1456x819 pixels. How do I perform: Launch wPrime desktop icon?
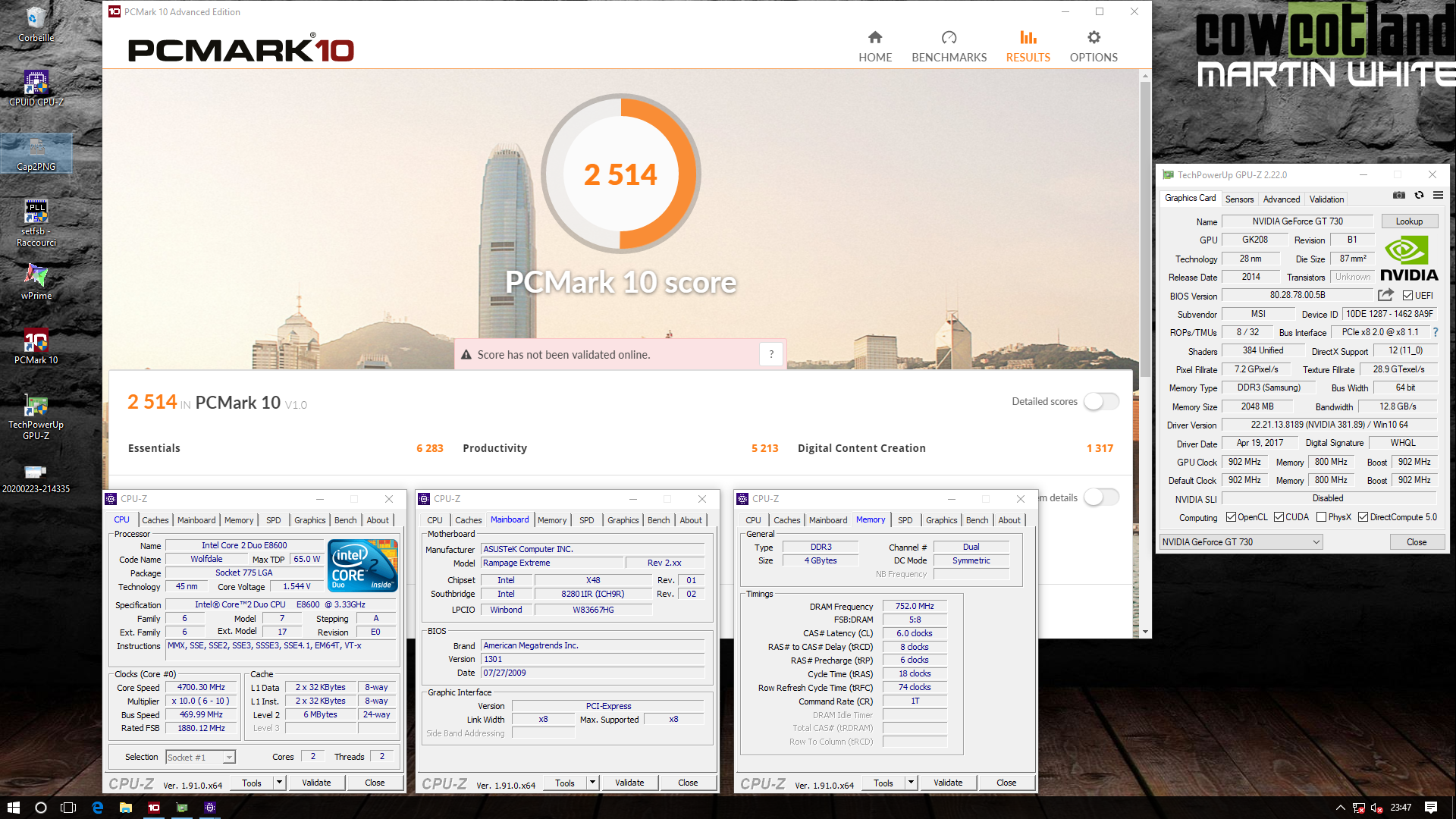[36, 281]
